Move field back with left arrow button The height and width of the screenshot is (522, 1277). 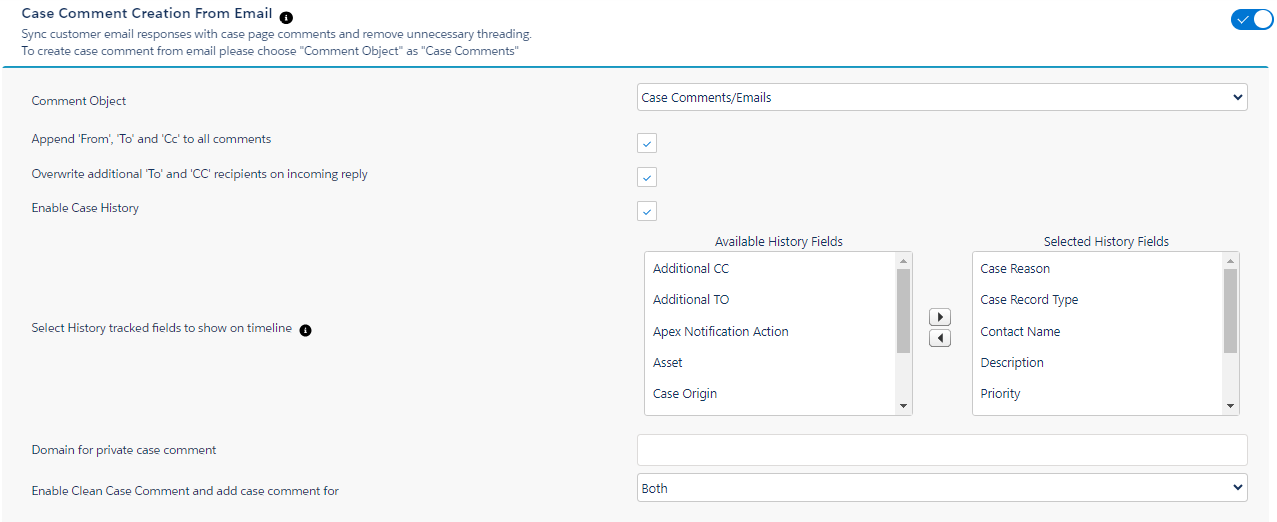tap(940, 338)
